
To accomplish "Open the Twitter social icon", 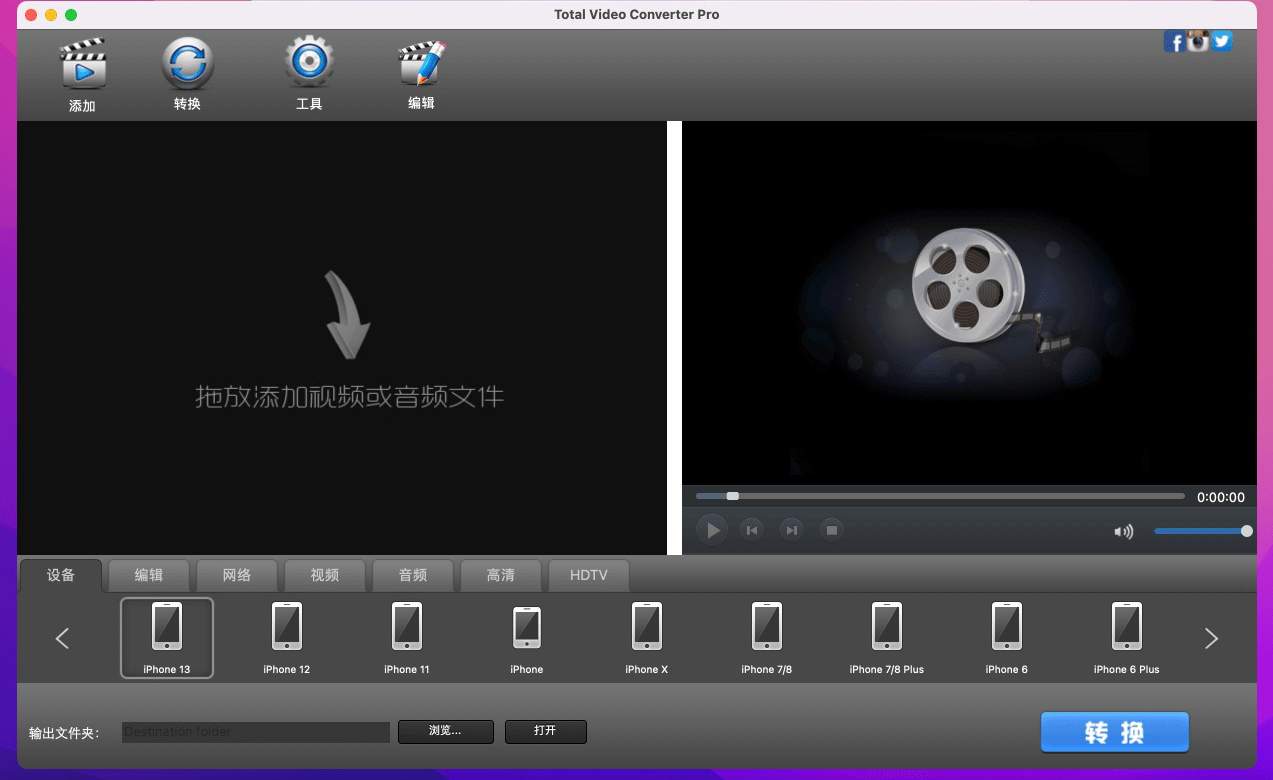I will [x=1221, y=41].
